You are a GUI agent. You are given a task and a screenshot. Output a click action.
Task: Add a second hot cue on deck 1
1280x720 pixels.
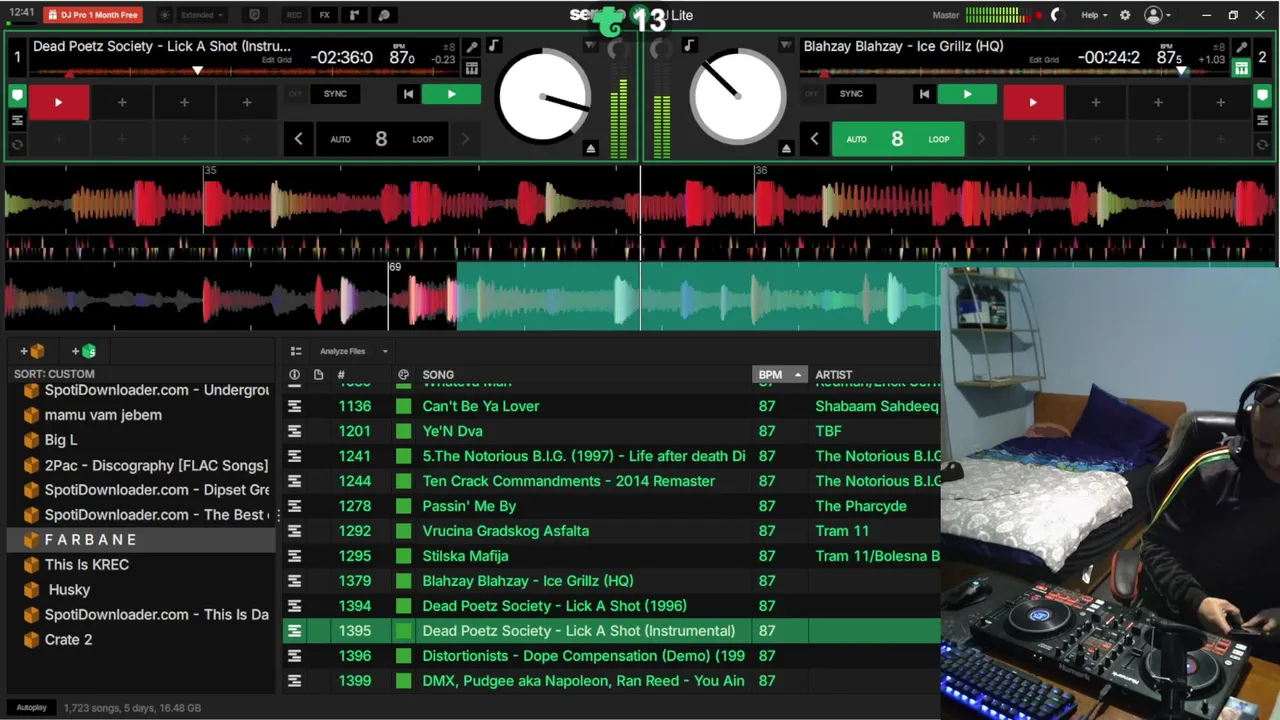coord(121,102)
